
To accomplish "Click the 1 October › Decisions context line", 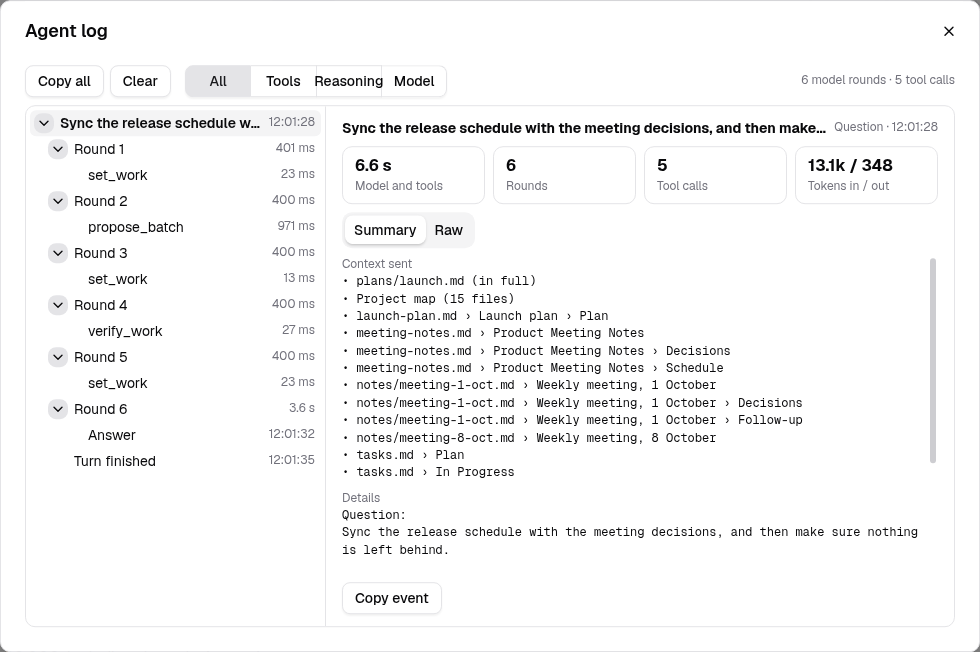I will [x=572, y=403].
